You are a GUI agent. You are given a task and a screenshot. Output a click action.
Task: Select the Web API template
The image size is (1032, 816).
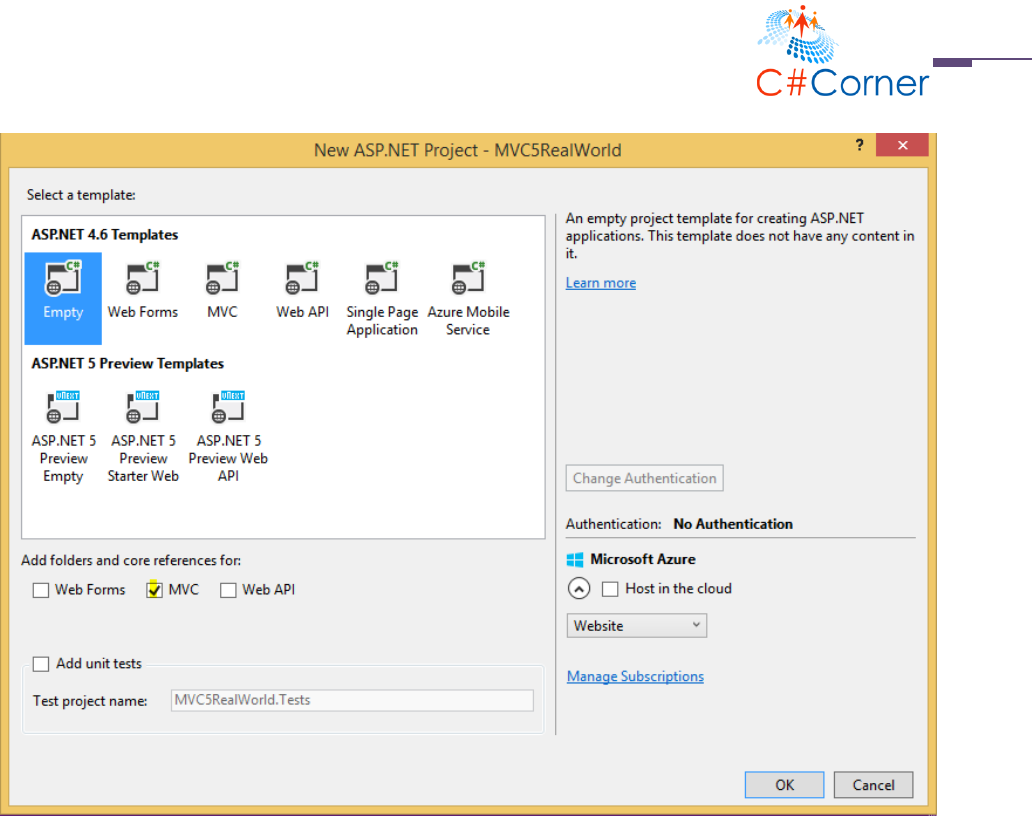pyautogui.click(x=302, y=290)
